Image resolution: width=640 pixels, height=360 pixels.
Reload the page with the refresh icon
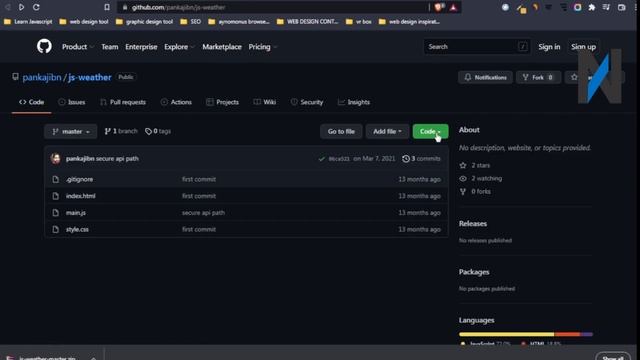click(x=36, y=7)
